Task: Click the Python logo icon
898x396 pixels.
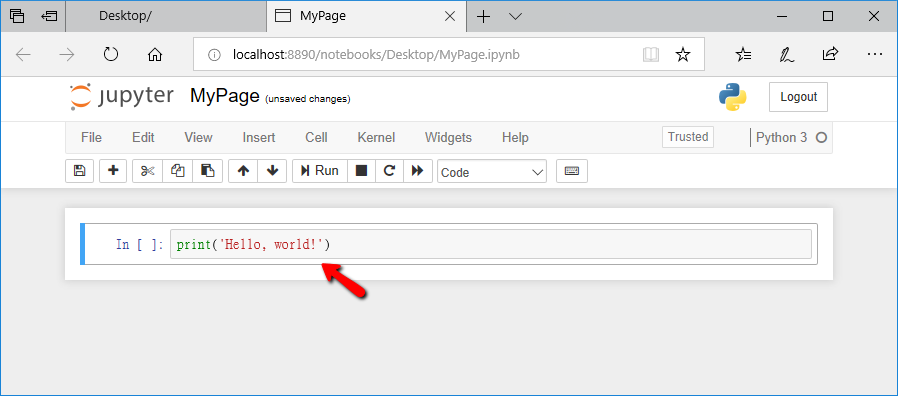Action: (x=732, y=97)
